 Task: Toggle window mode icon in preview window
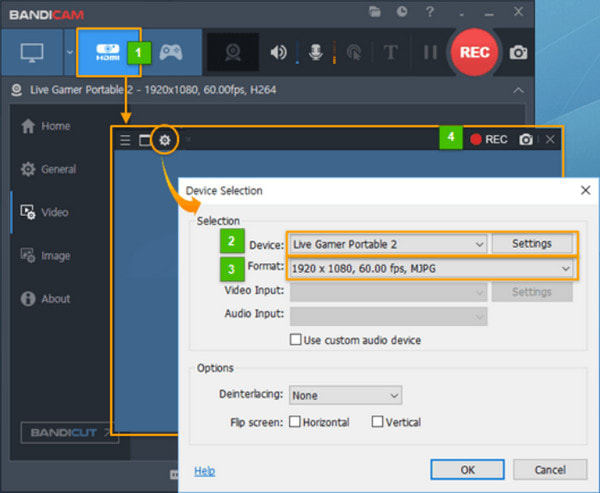(x=145, y=140)
